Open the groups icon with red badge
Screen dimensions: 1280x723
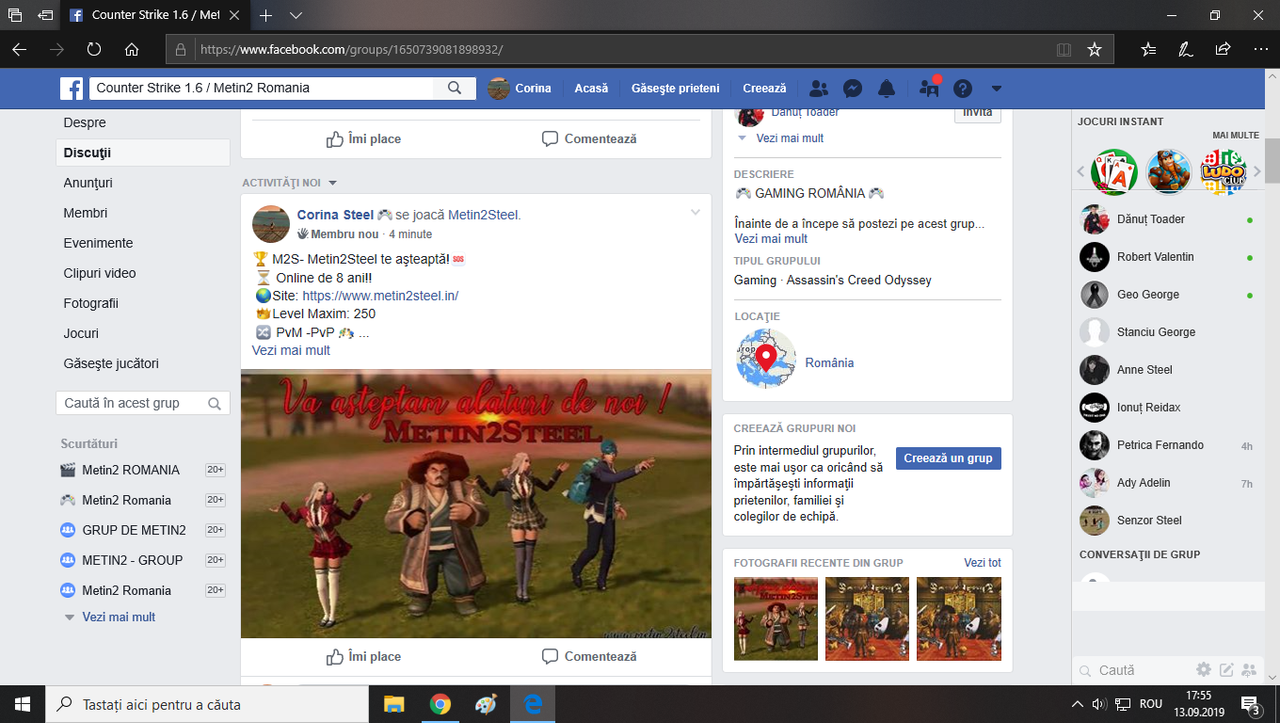tap(929, 88)
